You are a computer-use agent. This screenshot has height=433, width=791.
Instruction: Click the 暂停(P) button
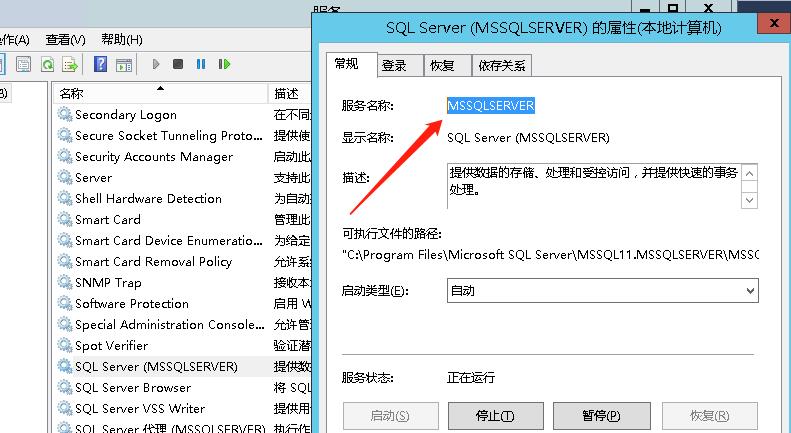click(x=601, y=416)
